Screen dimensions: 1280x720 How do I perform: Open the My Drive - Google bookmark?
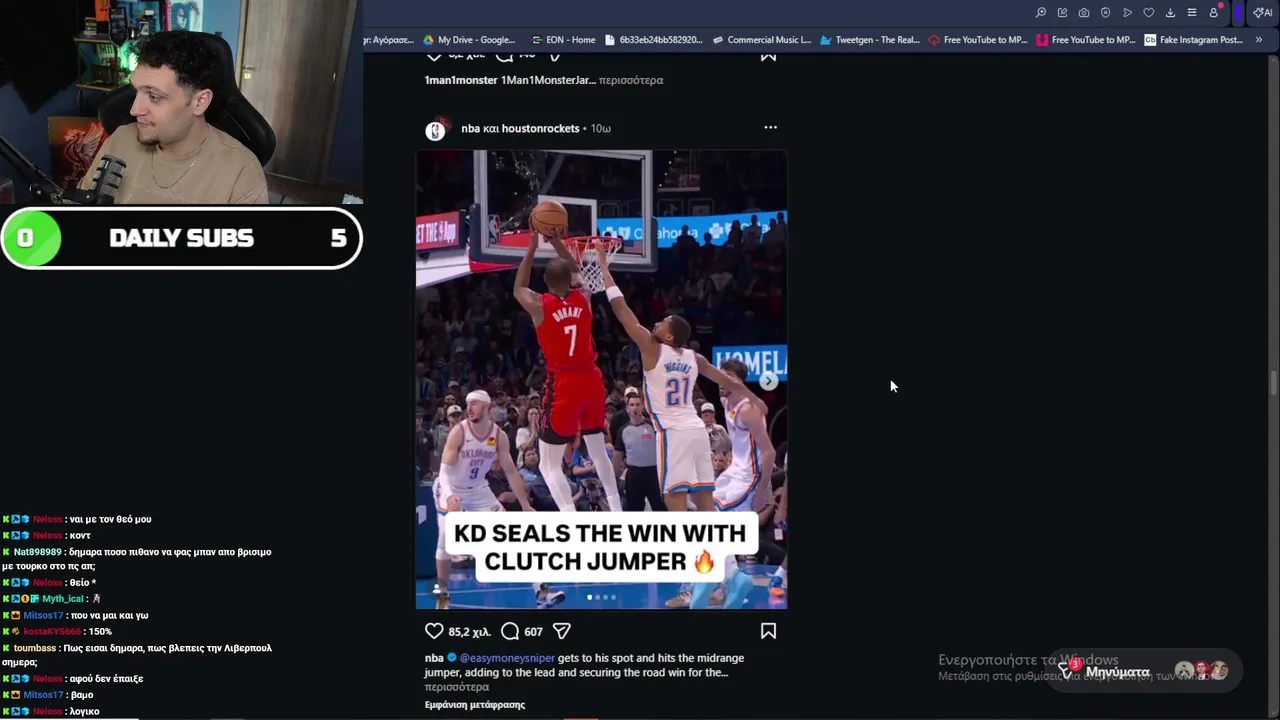(469, 40)
